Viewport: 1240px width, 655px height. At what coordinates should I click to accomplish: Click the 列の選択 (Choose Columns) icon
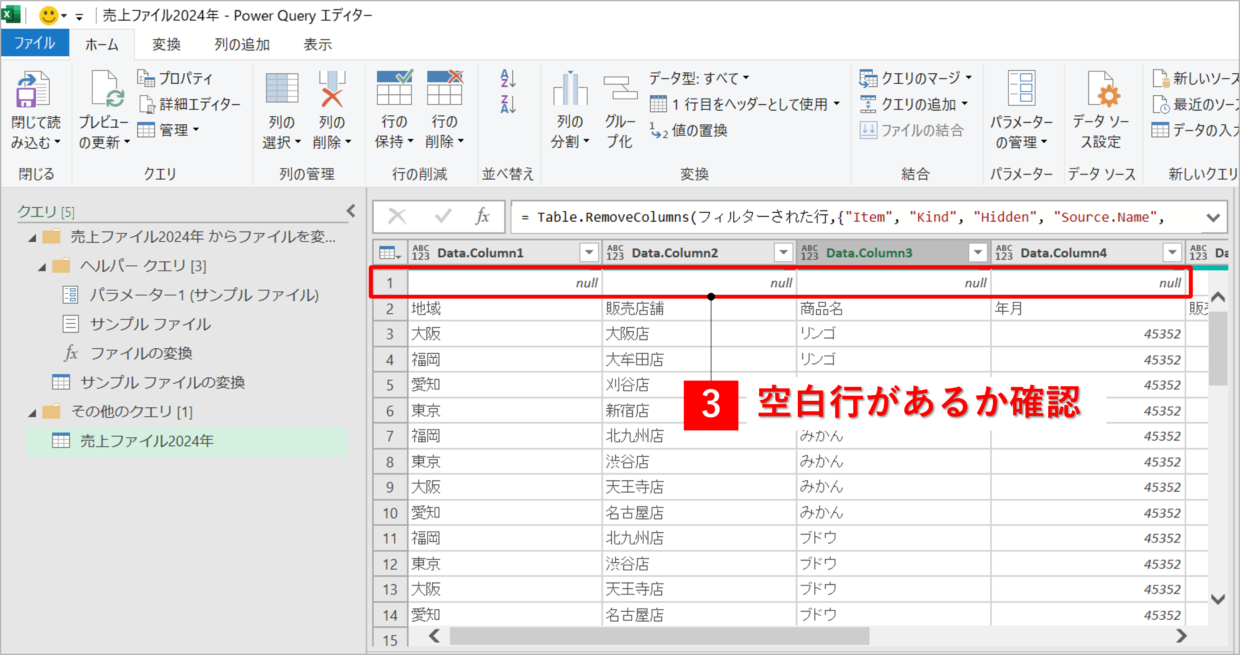point(282,88)
